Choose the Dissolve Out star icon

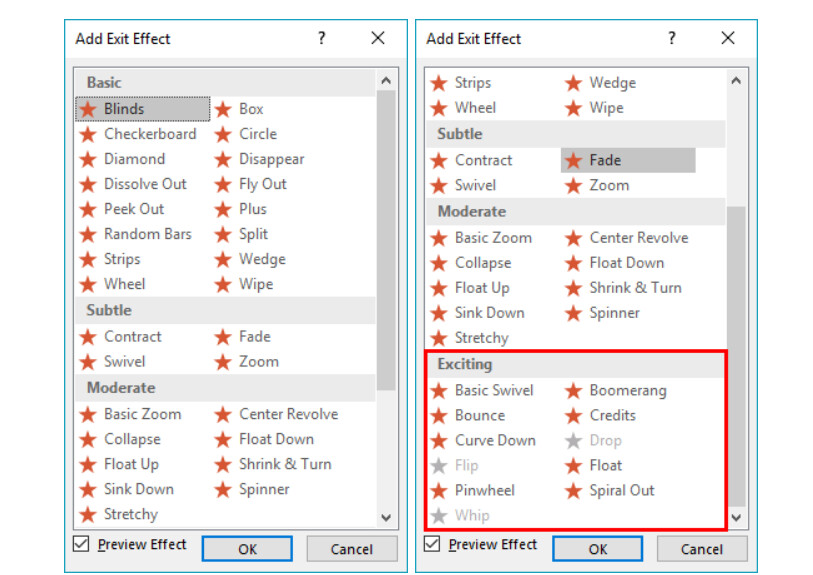[x=88, y=184]
